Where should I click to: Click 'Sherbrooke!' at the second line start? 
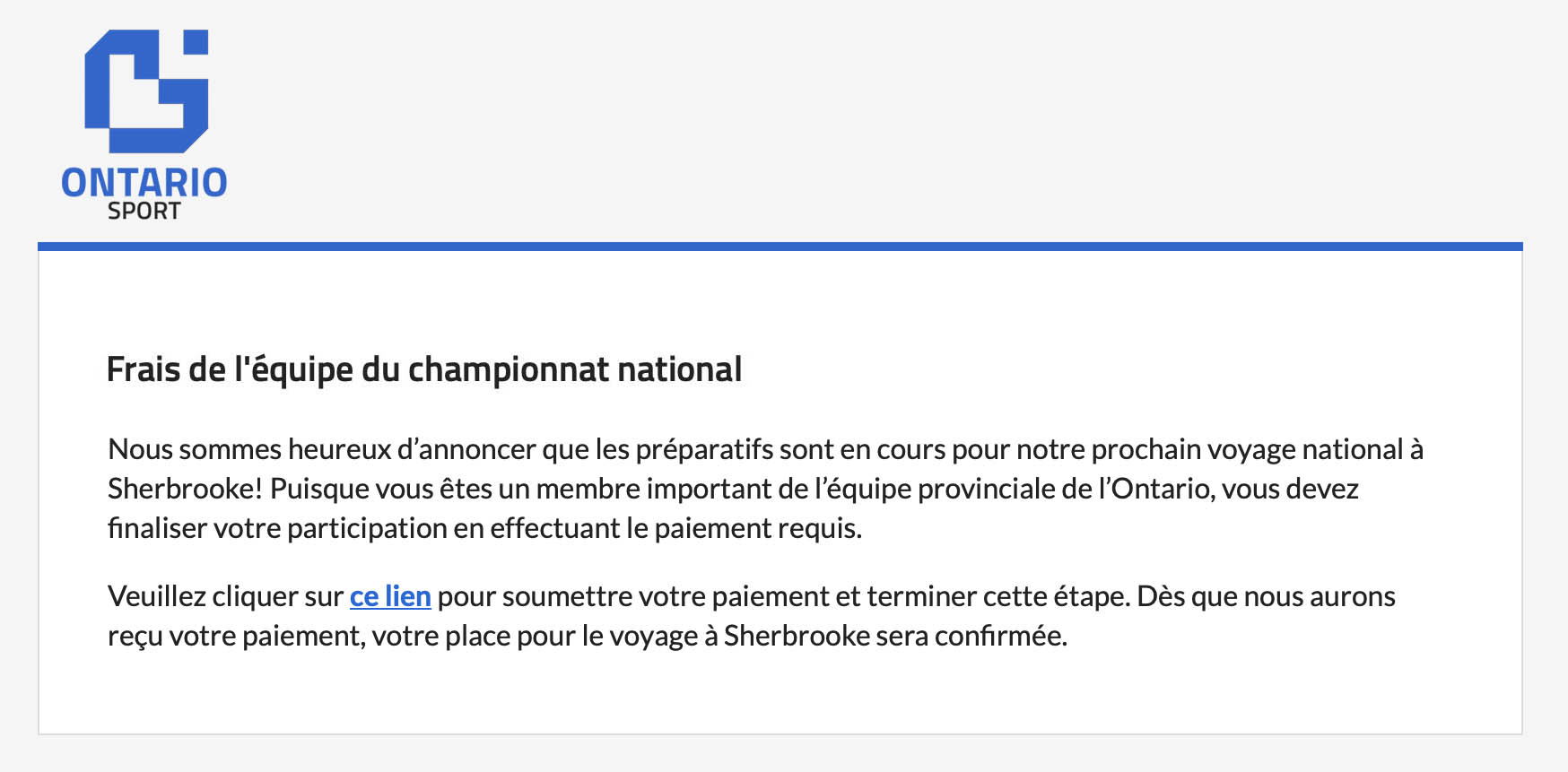coord(185,489)
